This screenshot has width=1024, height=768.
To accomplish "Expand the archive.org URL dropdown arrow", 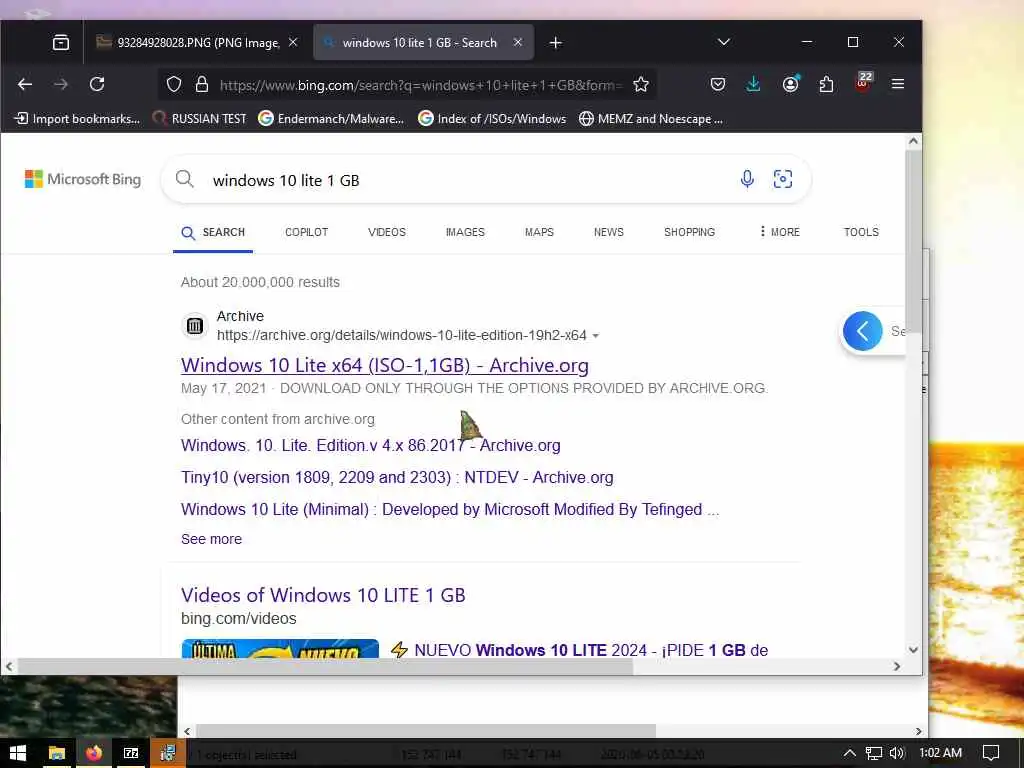I will pos(596,336).
